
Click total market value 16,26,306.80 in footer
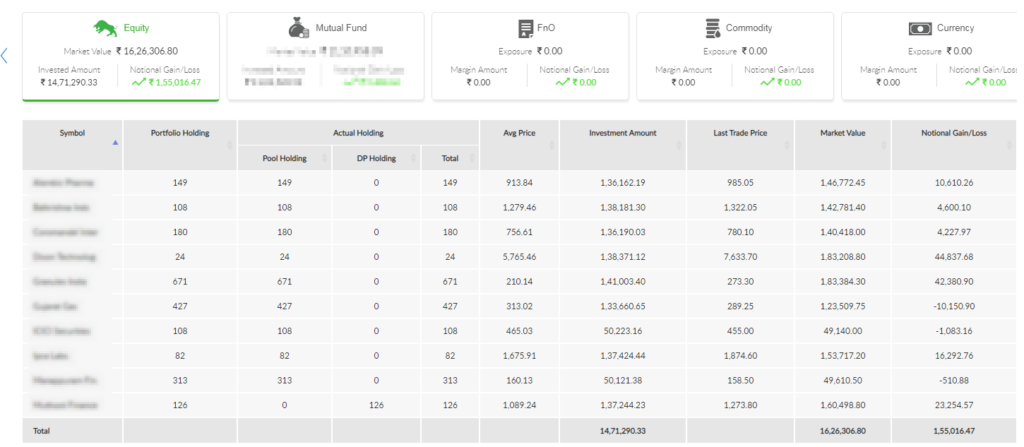[x=842, y=431]
